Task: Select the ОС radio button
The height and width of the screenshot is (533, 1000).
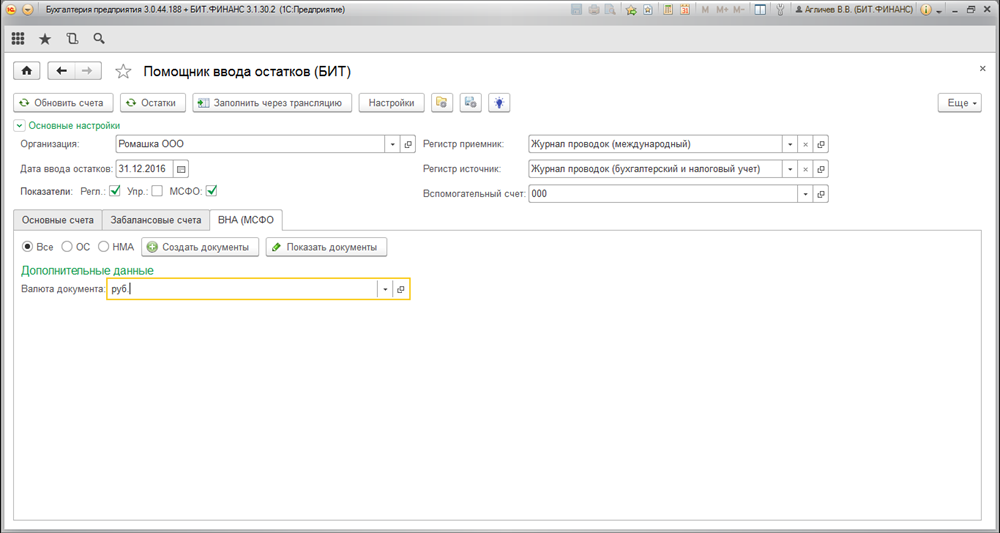Action: pos(67,246)
